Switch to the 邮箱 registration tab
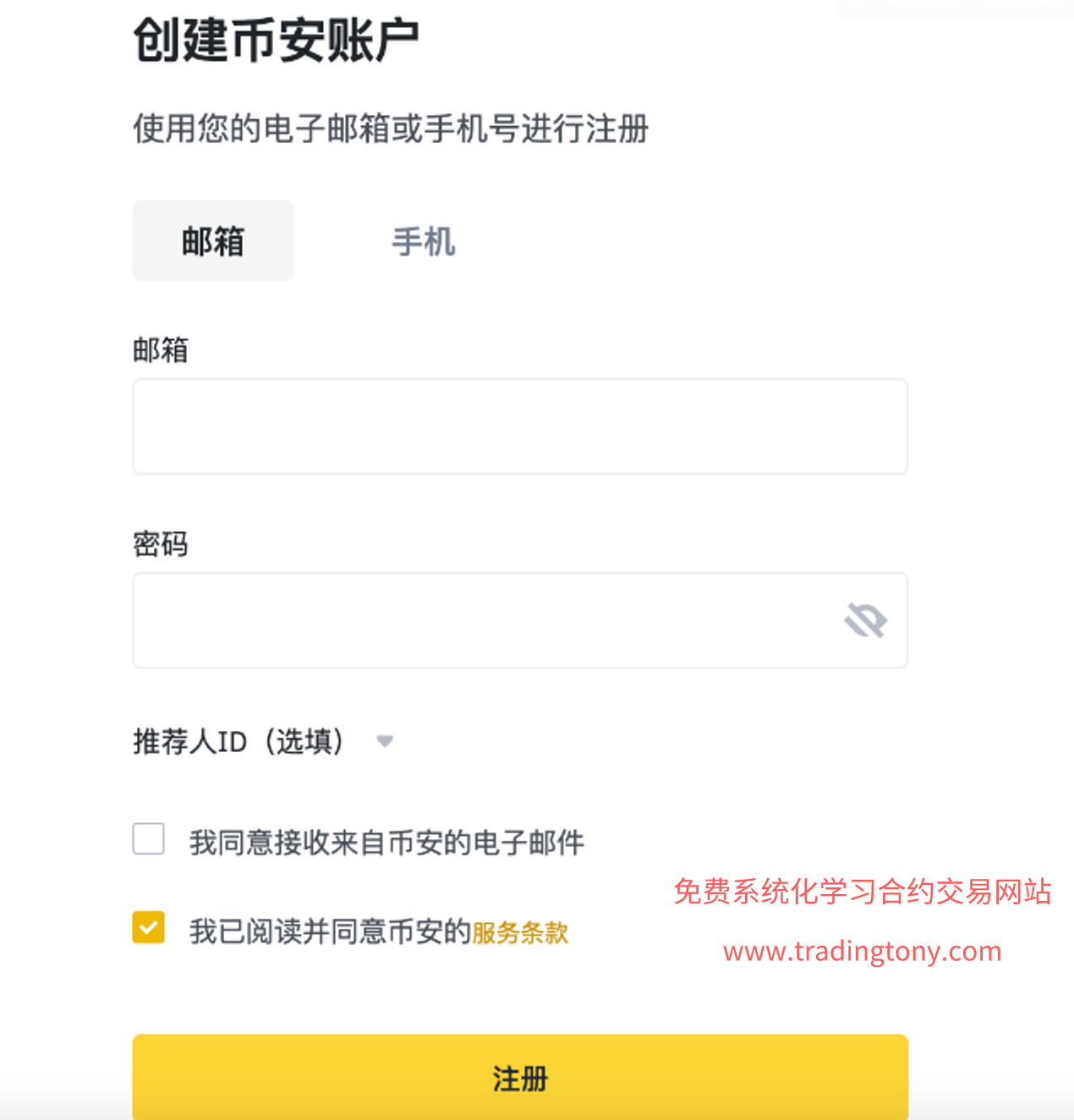Viewport: 1074px width, 1120px height. (x=213, y=241)
